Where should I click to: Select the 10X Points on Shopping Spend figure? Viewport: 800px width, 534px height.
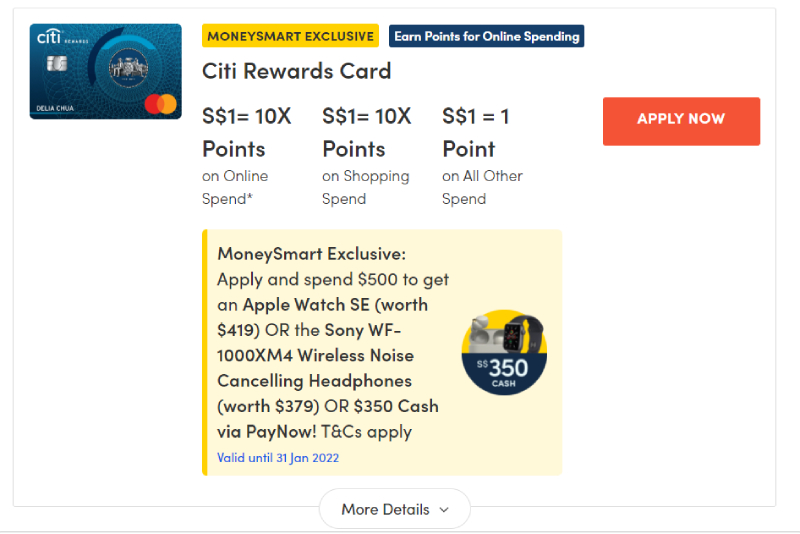coord(366,132)
